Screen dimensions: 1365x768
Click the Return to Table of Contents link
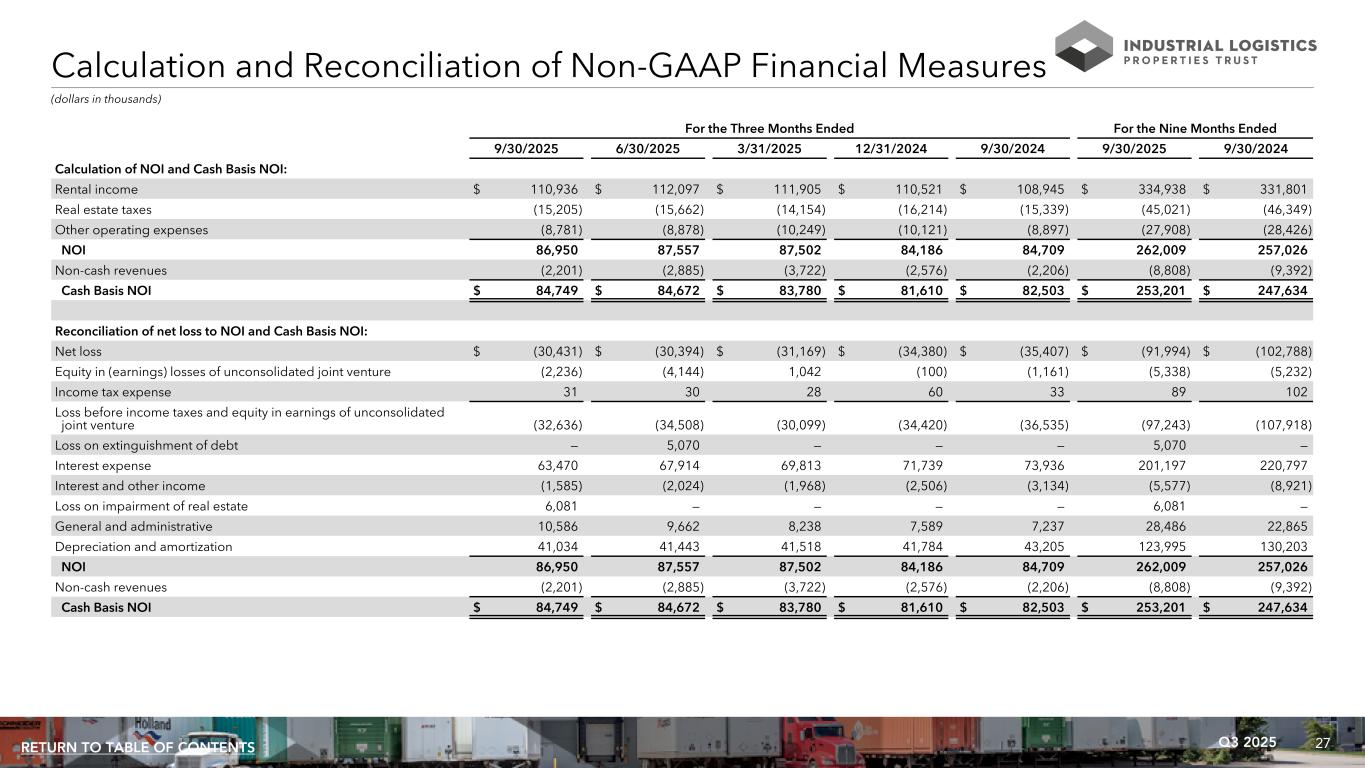pos(138,747)
